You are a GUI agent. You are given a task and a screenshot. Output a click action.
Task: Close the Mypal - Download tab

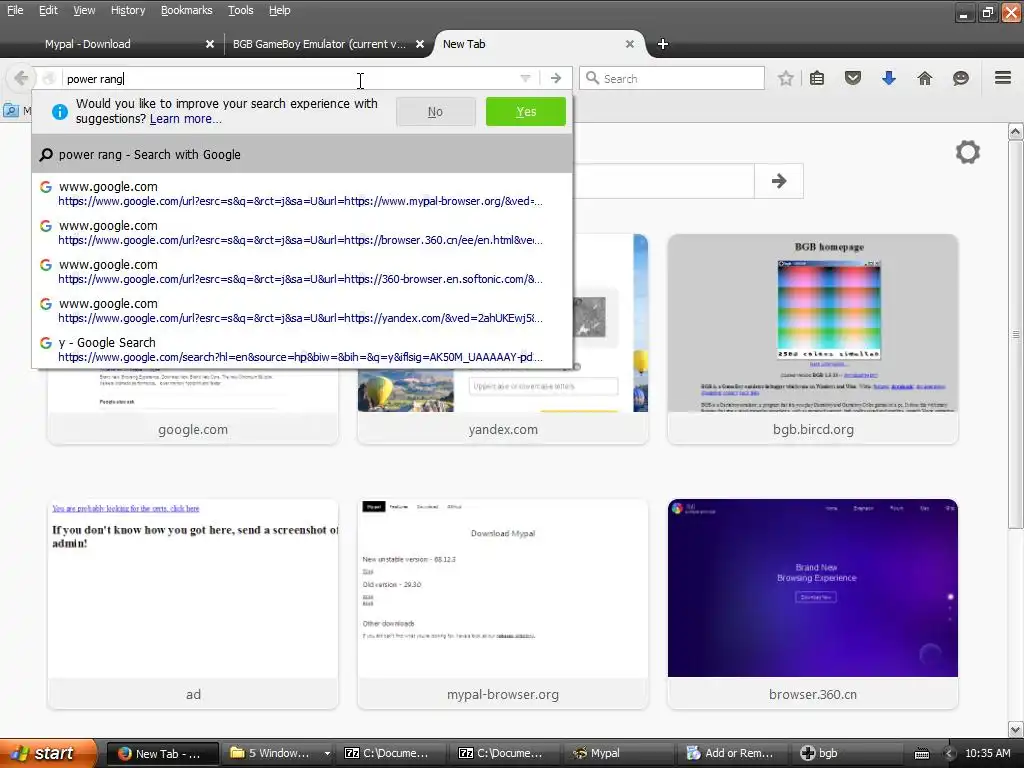tap(210, 44)
